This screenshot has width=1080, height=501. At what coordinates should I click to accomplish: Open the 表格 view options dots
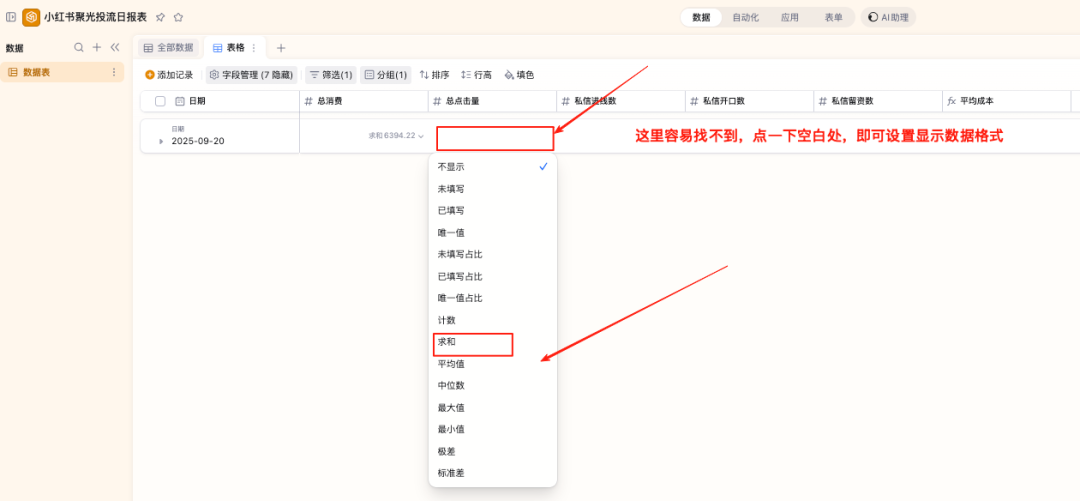(x=253, y=48)
